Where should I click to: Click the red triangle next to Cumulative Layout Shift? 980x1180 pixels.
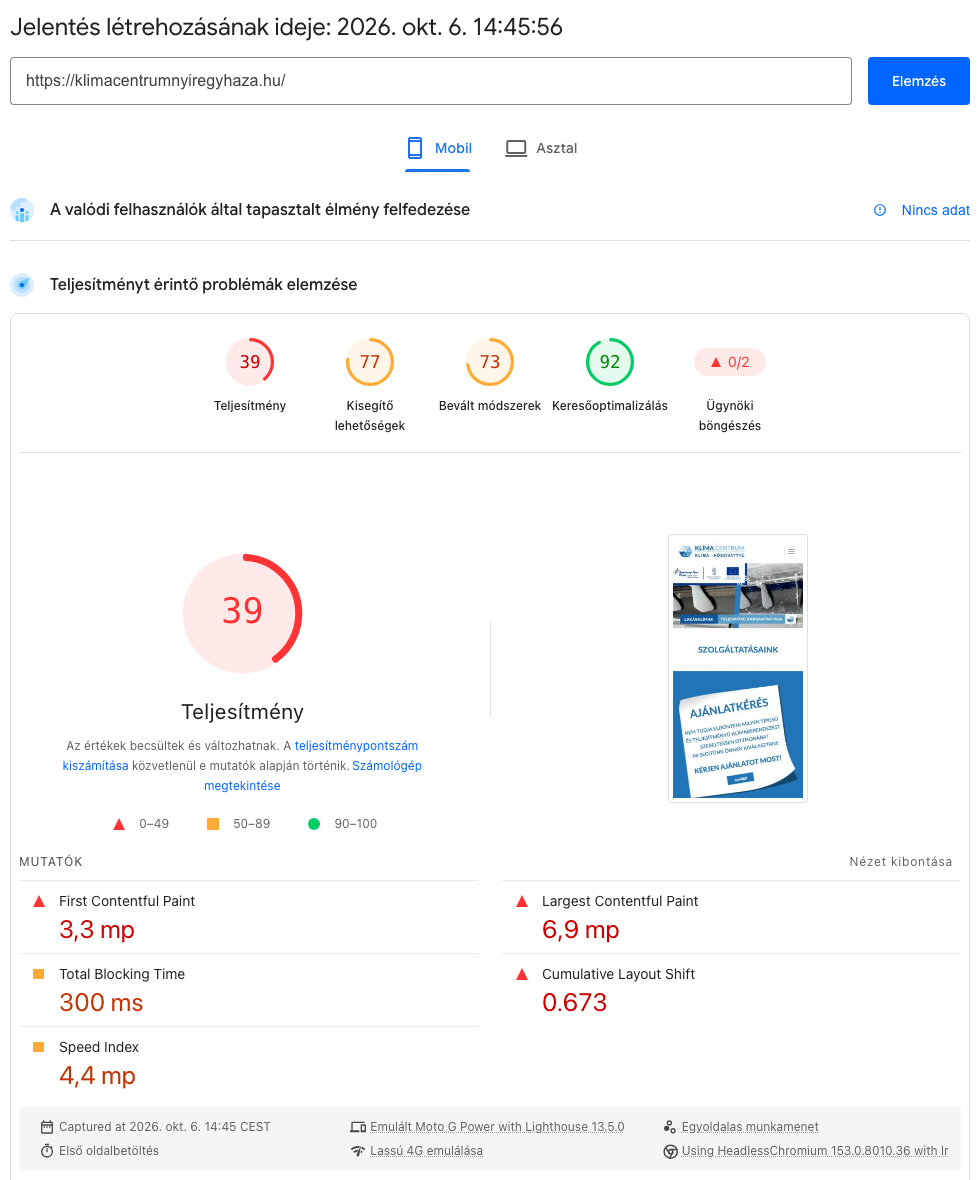(522, 975)
